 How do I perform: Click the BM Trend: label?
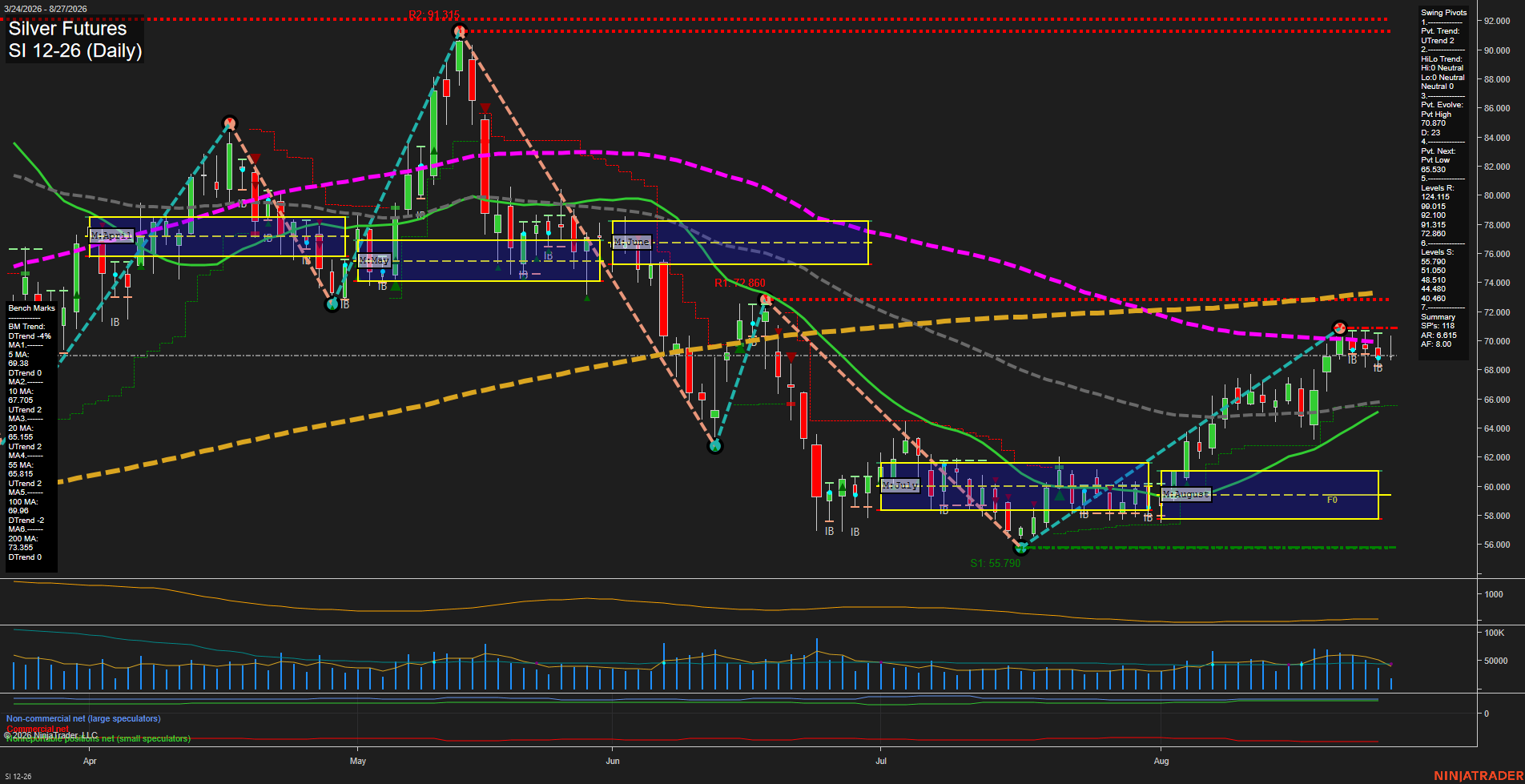tap(26, 327)
